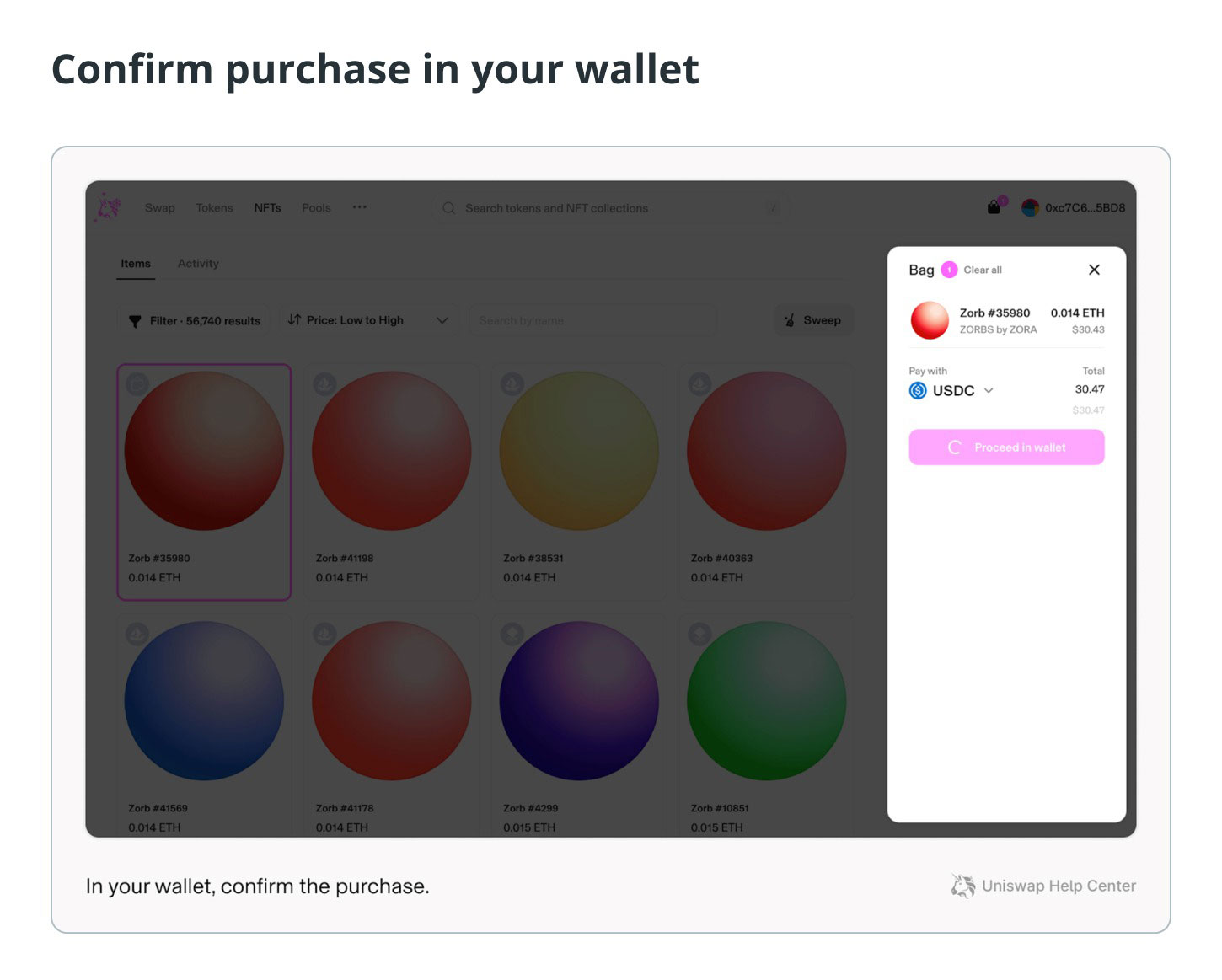Click the Ethereum badge on Zorb #41198

tap(324, 384)
